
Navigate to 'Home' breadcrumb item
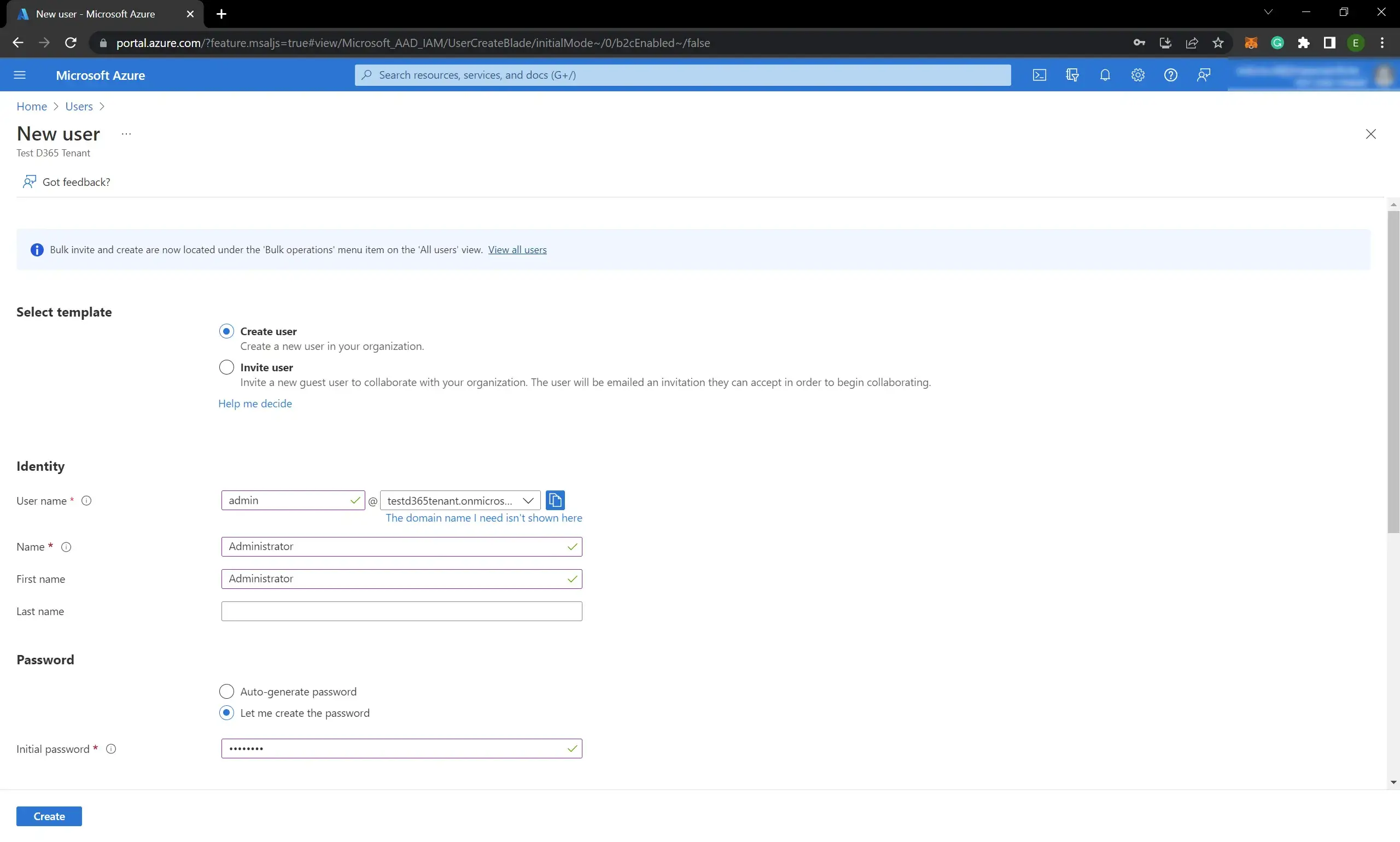coord(31,106)
